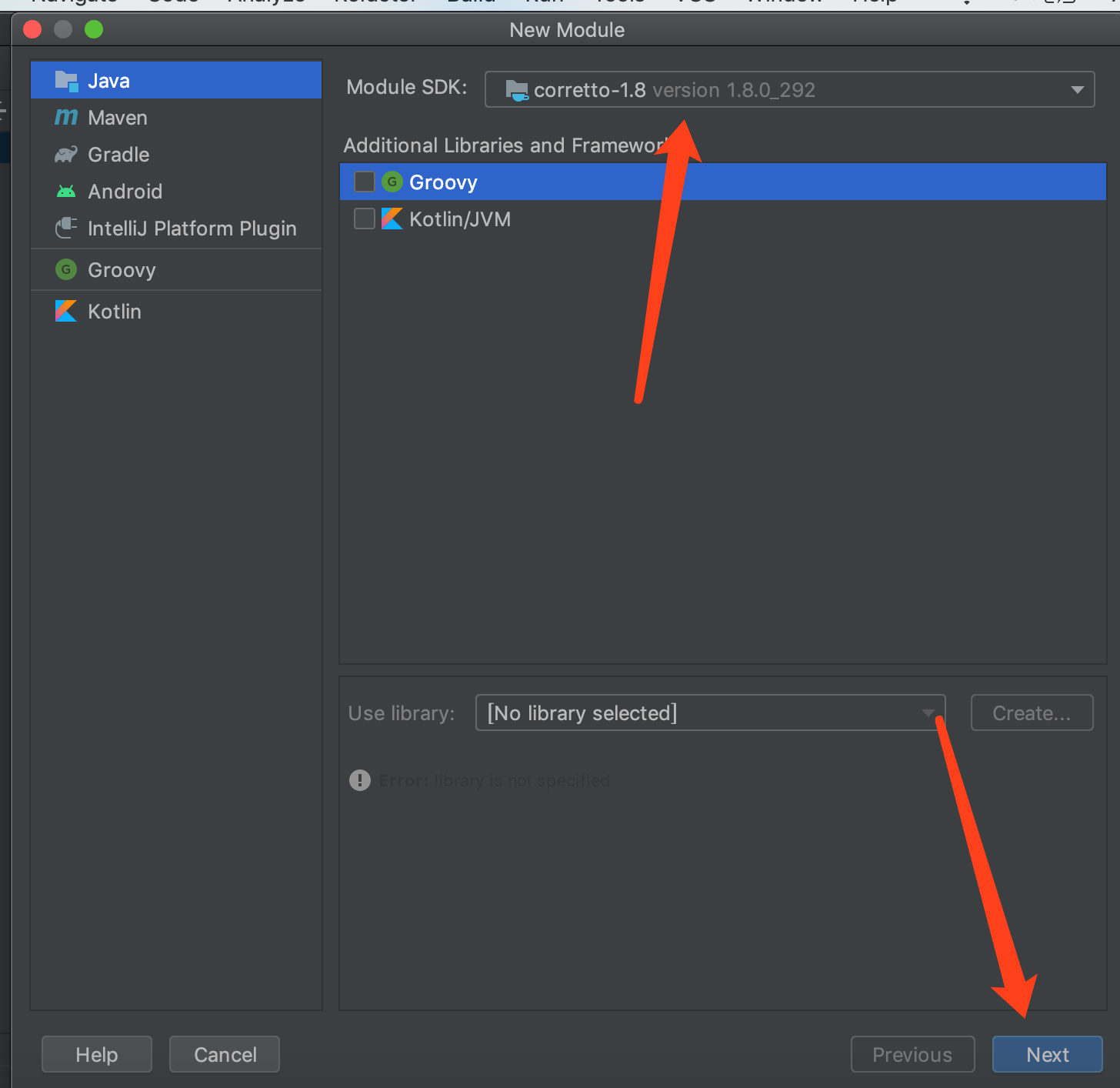This screenshot has width=1120, height=1088.
Task: Expand the Use library combo box
Action: click(x=709, y=713)
